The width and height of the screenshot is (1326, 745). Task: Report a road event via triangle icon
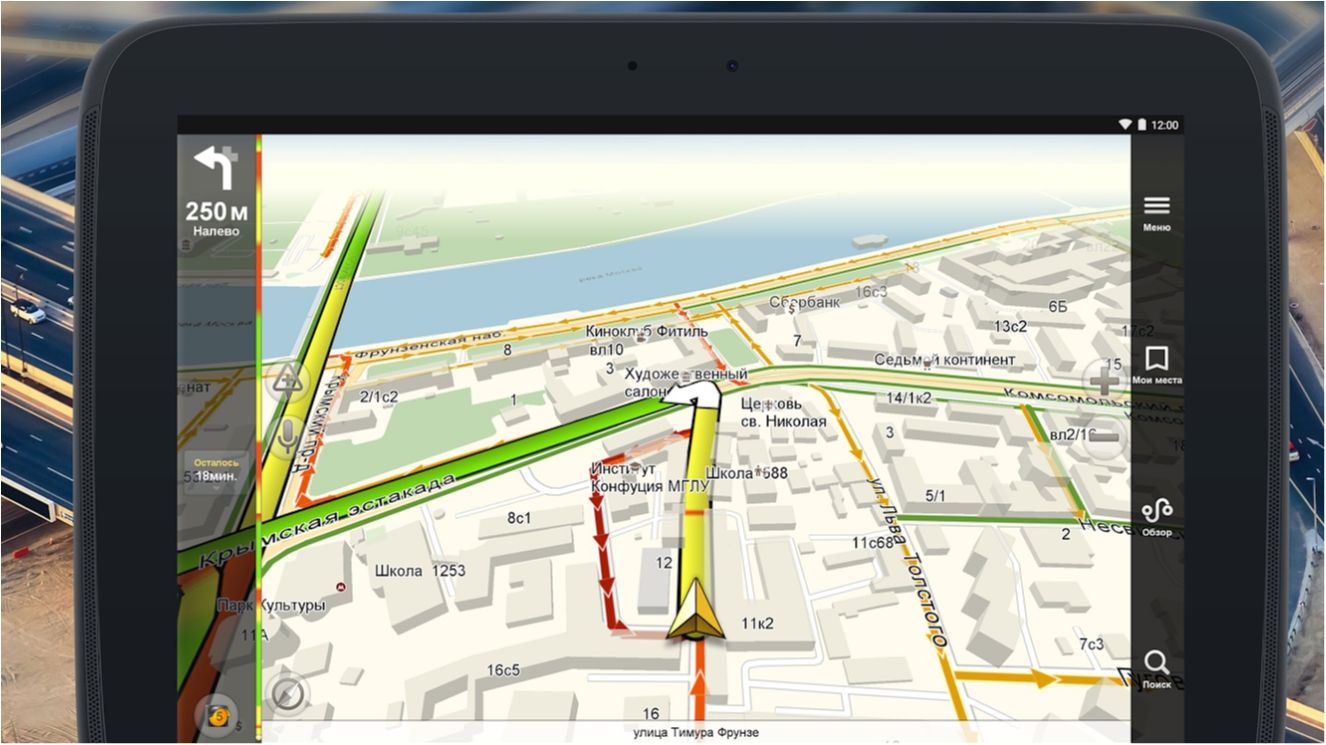pos(287,380)
